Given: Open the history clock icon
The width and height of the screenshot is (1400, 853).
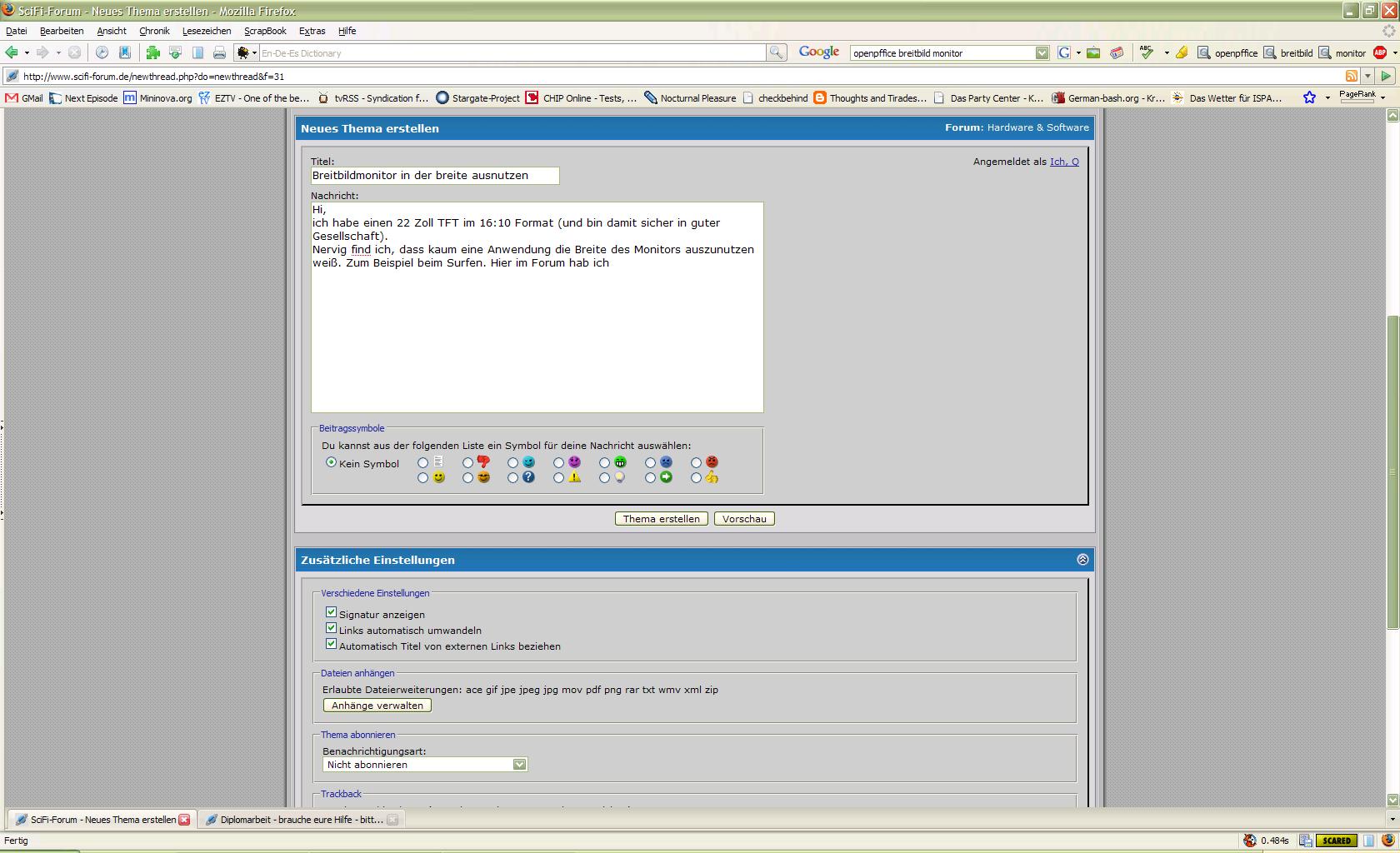Looking at the screenshot, I should click(102, 52).
